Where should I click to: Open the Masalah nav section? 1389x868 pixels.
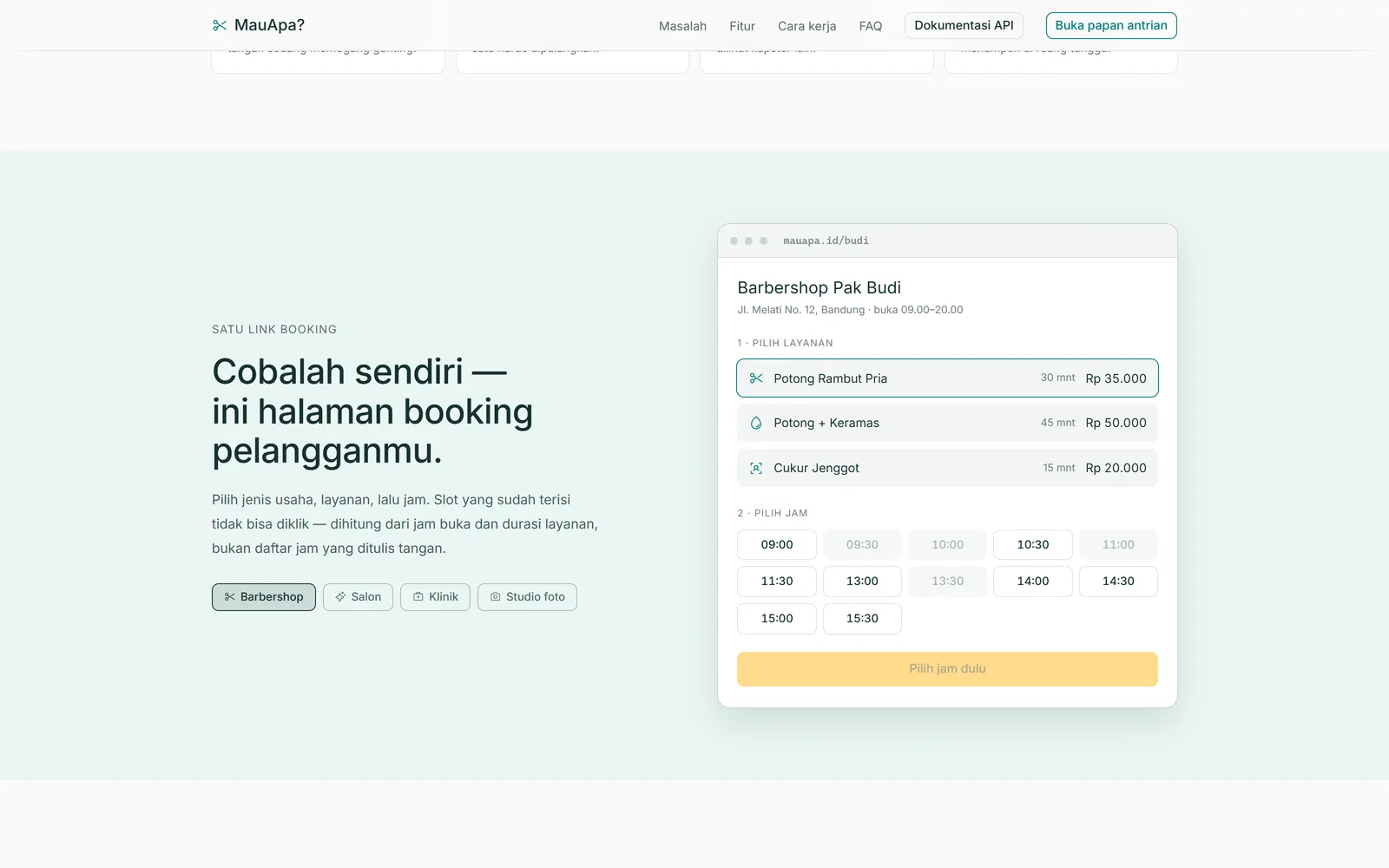click(682, 26)
